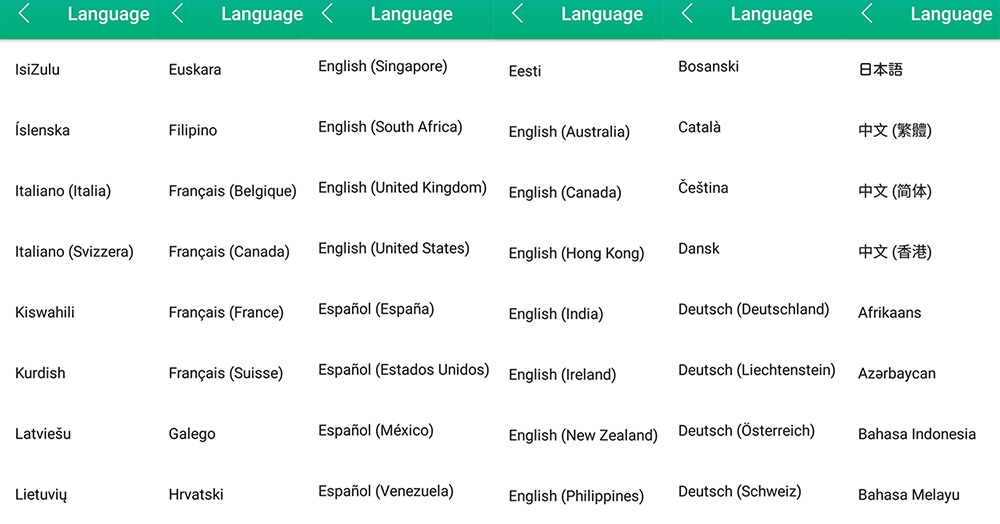Pick English (United States) language
This screenshot has width=1000, height=524.
point(393,248)
